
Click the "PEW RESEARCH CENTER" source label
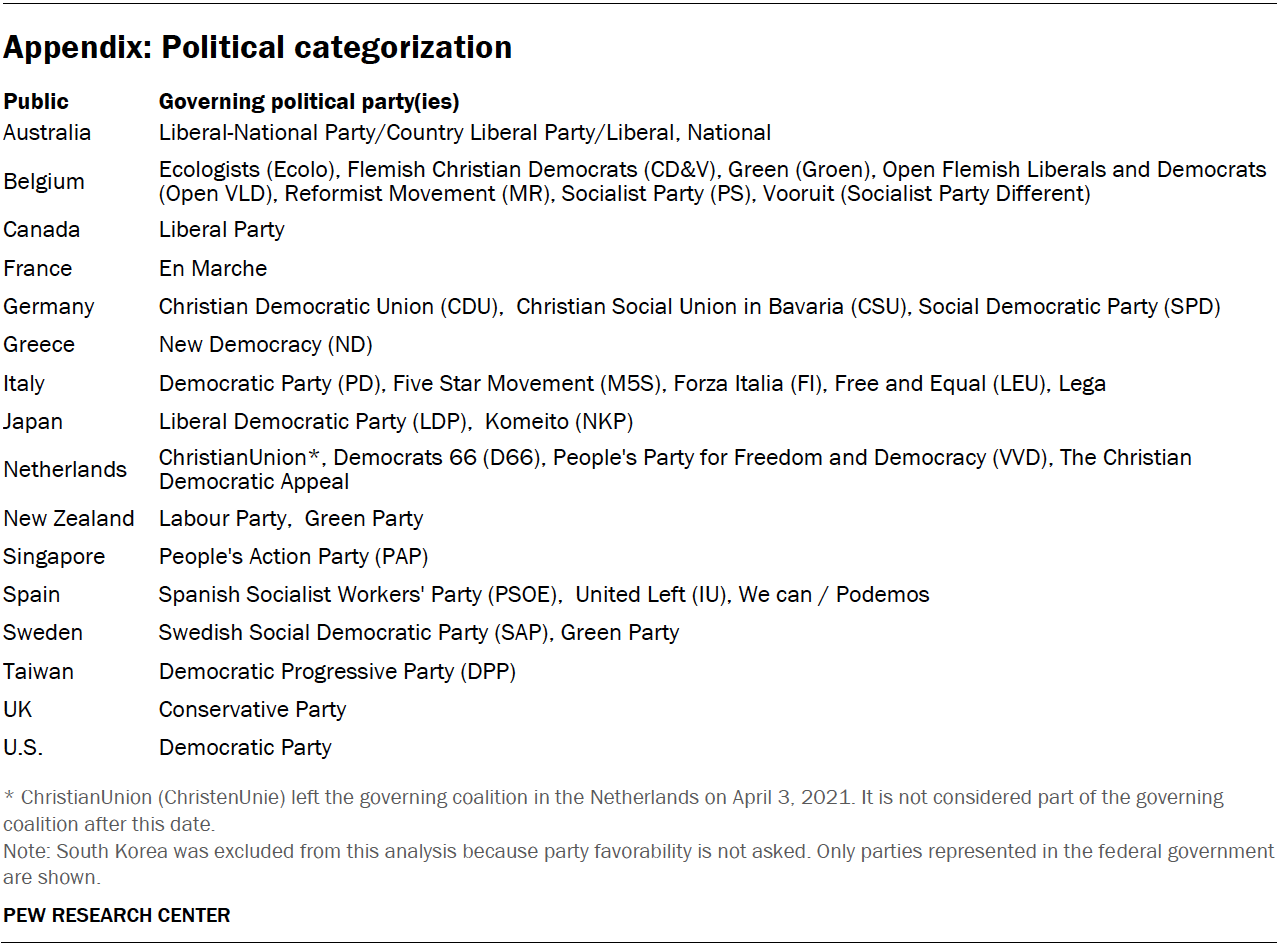(117, 914)
